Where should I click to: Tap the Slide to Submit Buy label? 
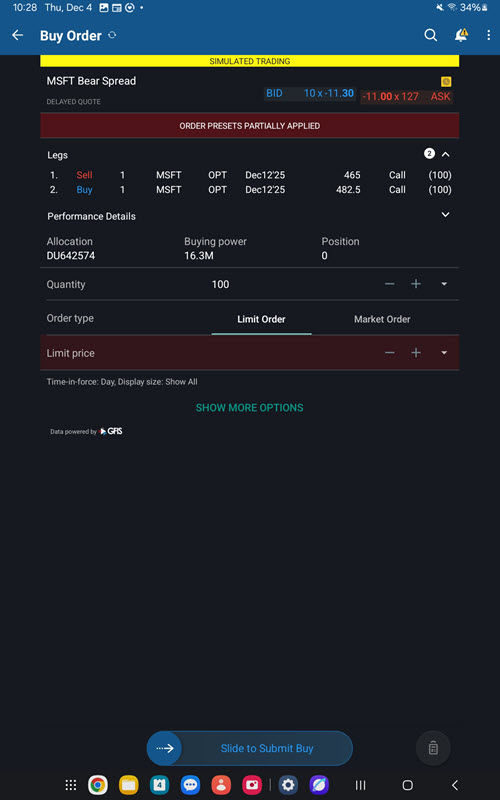click(267, 748)
